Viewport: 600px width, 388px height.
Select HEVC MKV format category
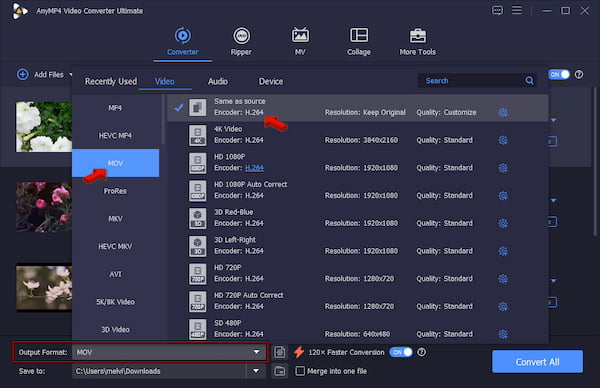pyautogui.click(x=115, y=246)
